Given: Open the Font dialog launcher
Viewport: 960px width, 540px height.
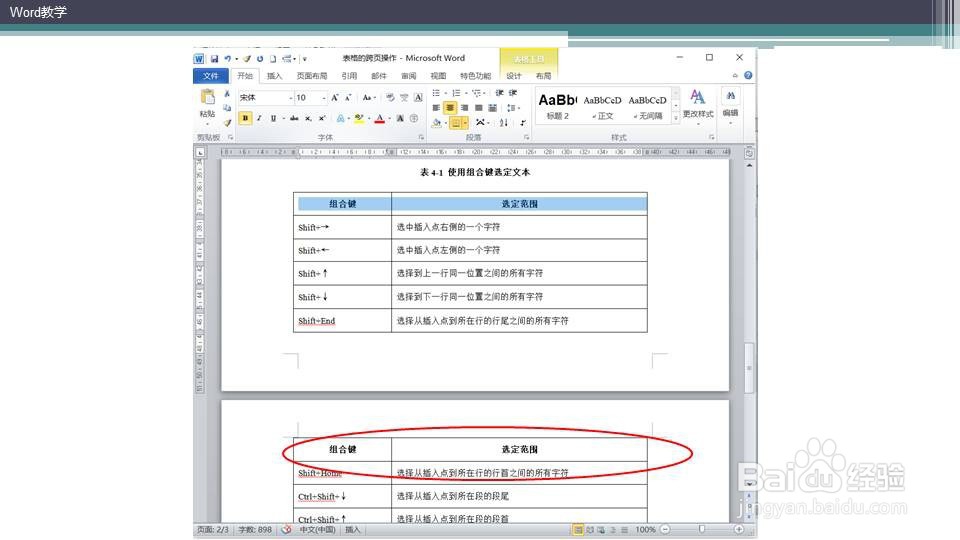Looking at the screenshot, I should [421, 138].
